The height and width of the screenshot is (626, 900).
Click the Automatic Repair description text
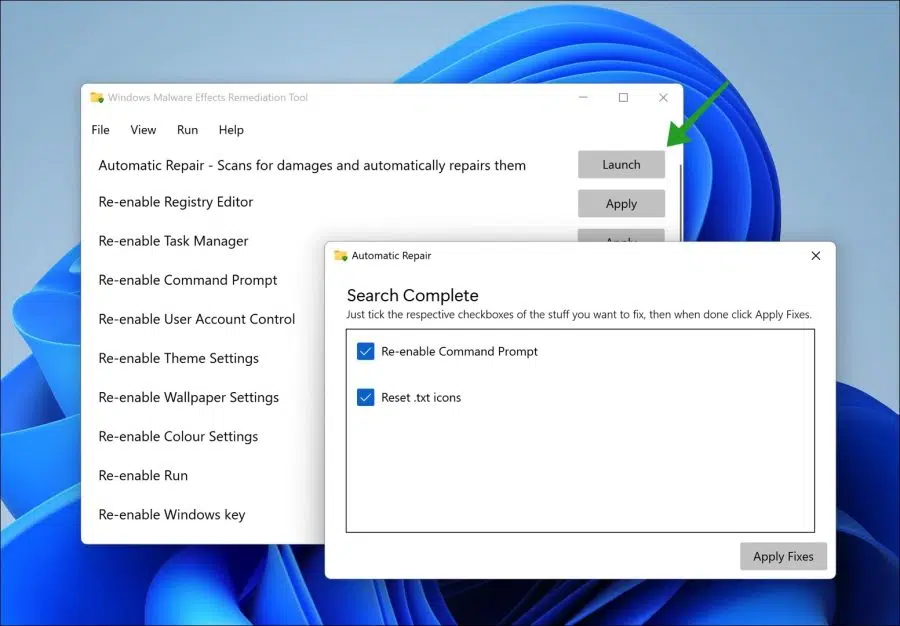(312, 165)
